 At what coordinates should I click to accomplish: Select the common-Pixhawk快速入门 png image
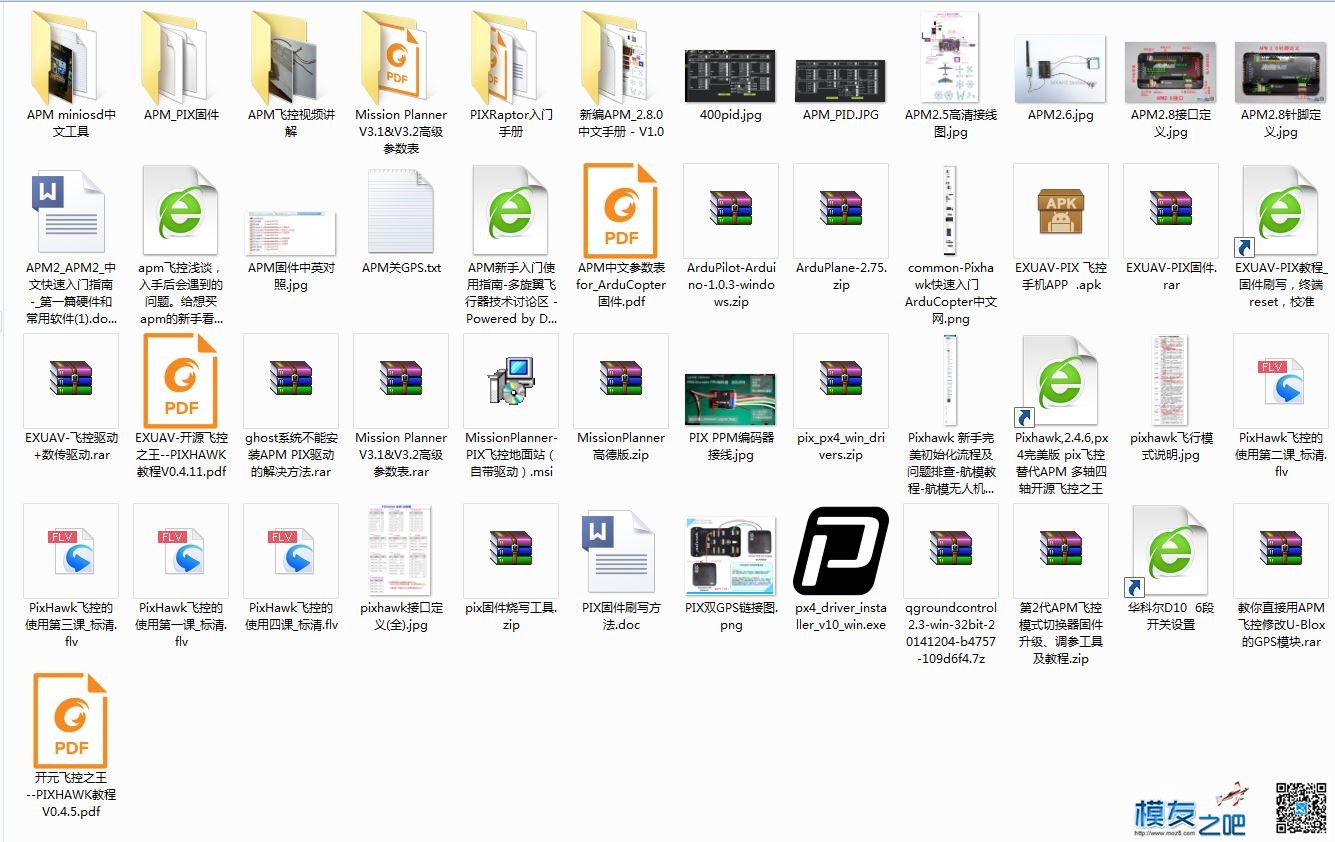[951, 212]
